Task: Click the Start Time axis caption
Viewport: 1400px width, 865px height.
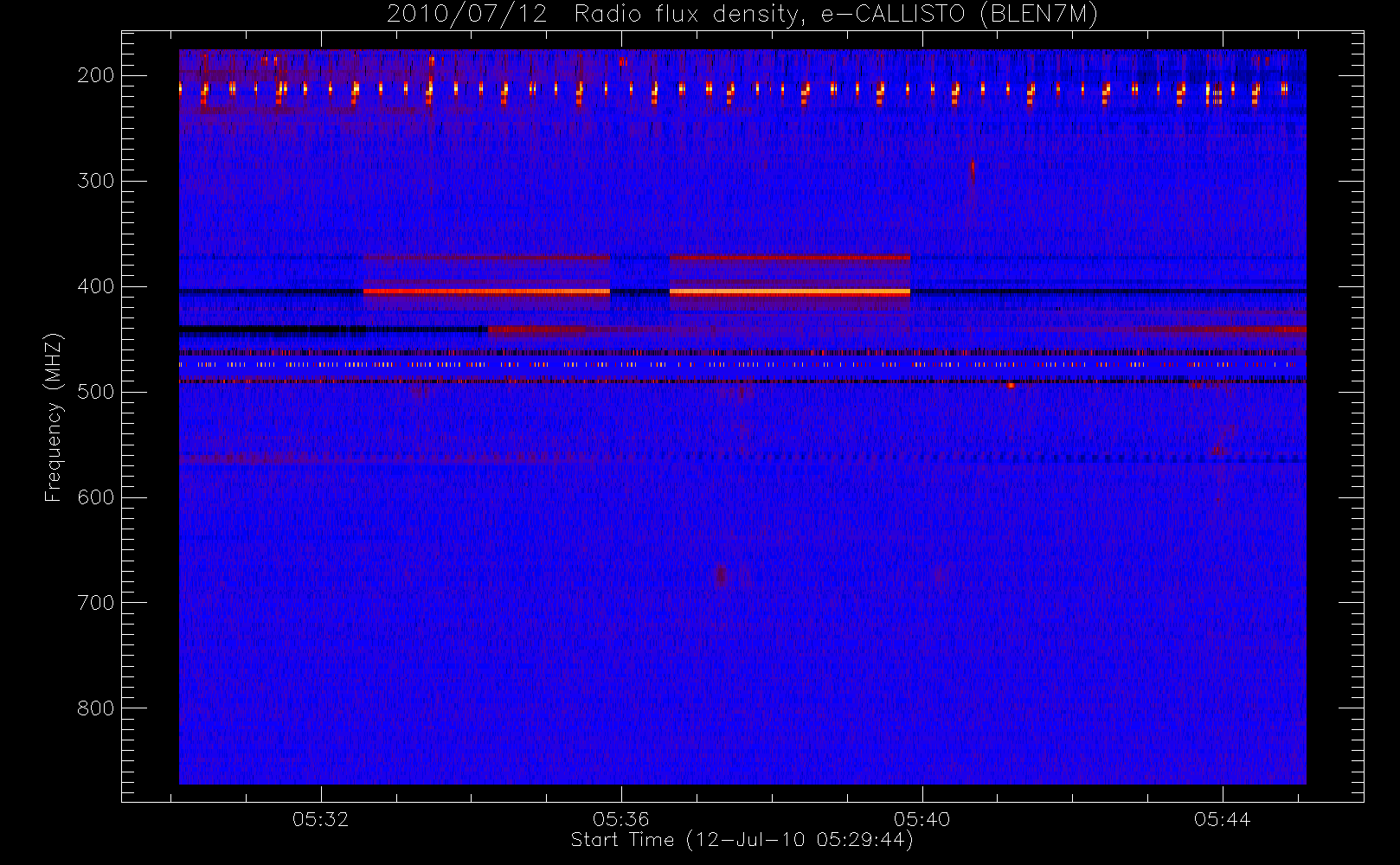Action: 742,840
